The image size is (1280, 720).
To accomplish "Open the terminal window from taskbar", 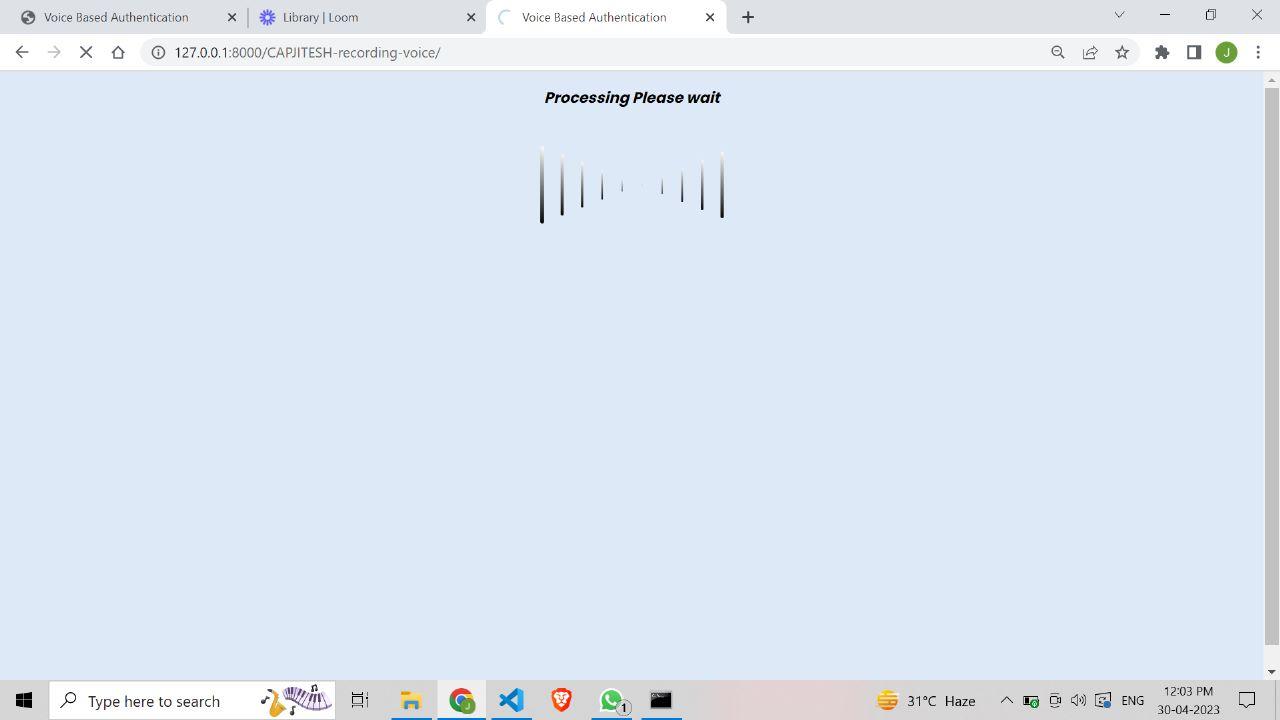I will [x=661, y=700].
